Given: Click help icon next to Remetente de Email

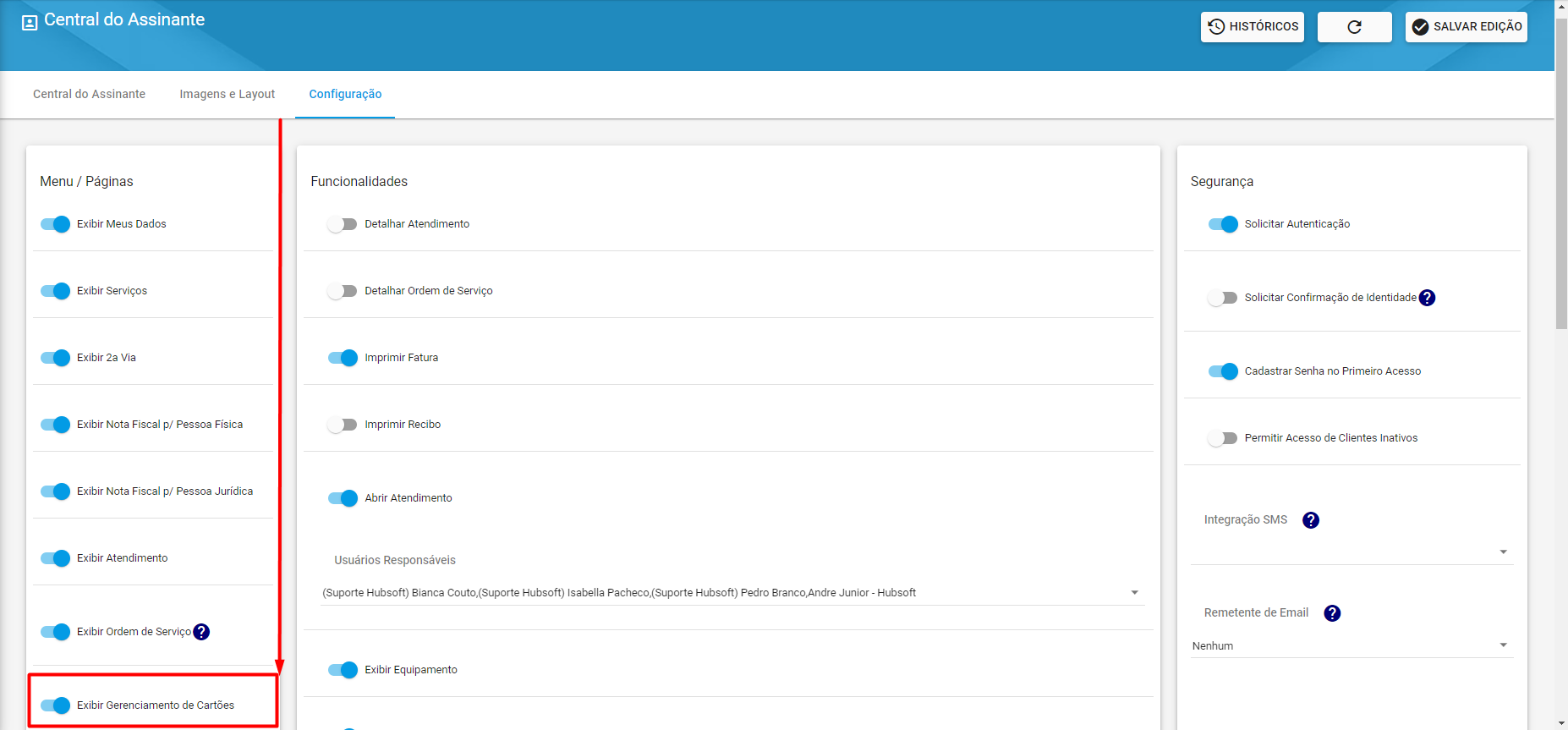Looking at the screenshot, I should coord(1332,613).
